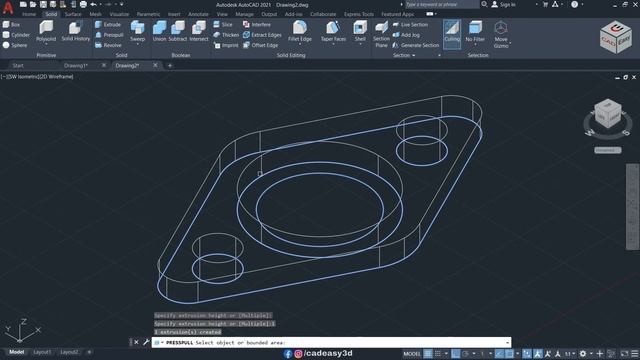Toggle ortho mode in status bar
The image size is (640, 360).
456,353
